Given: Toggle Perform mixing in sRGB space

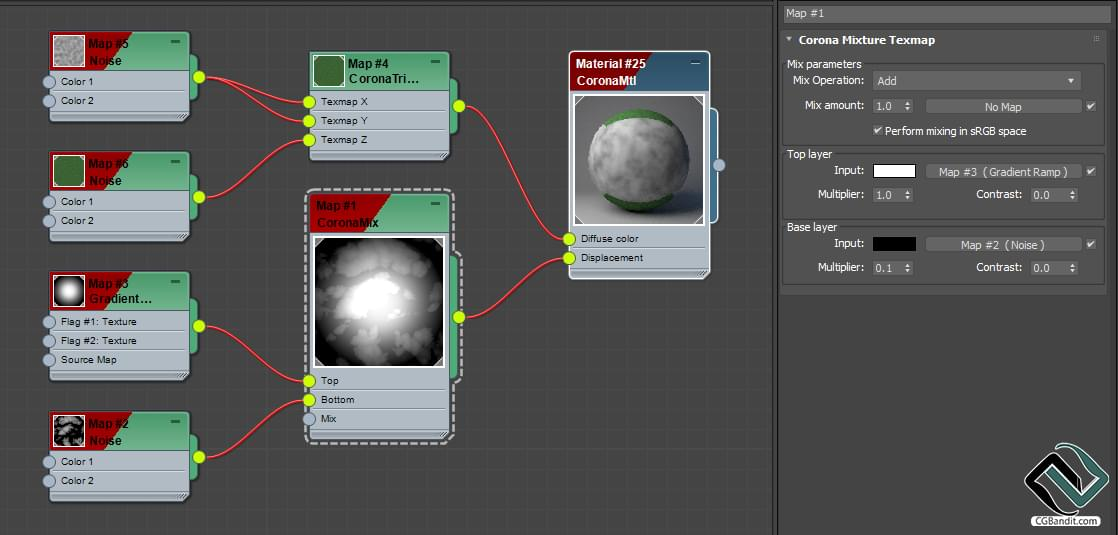Looking at the screenshot, I should (x=878, y=131).
